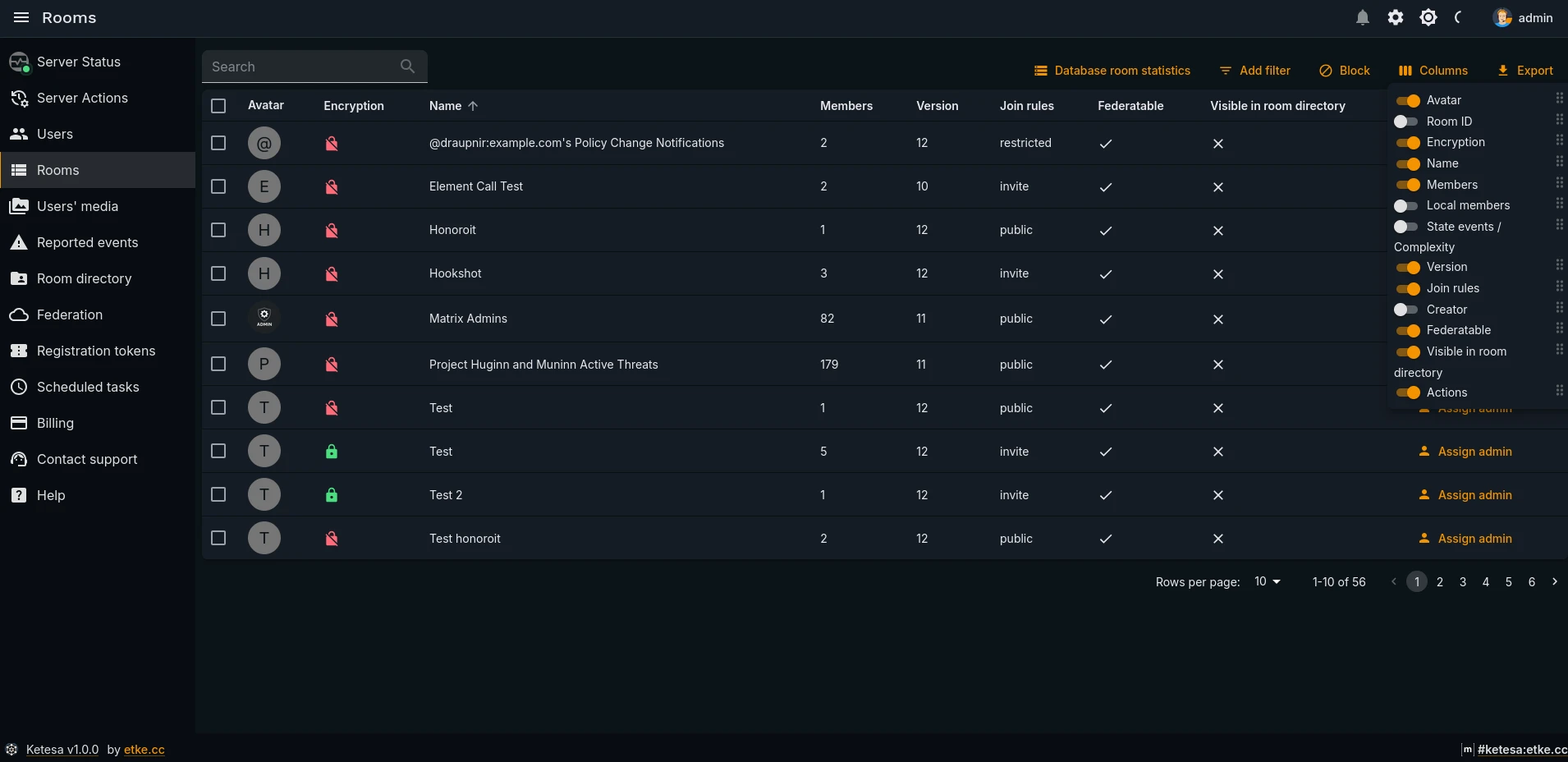Viewport: 1568px width, 762px height.
Task: Open Server Status in sidebar
Action: click(x=98, y=62)
